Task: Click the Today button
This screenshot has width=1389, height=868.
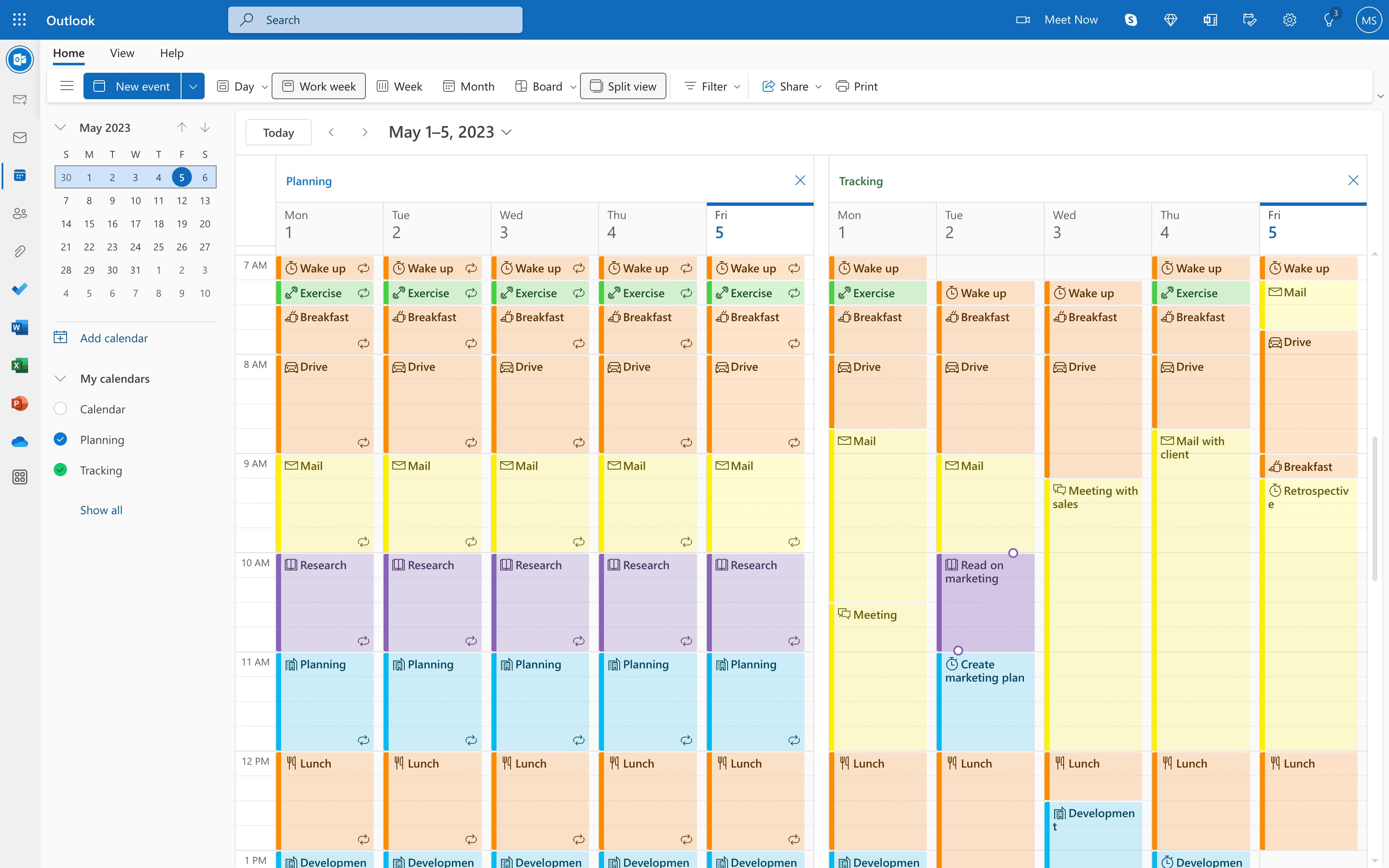Action: coord(278,132)
